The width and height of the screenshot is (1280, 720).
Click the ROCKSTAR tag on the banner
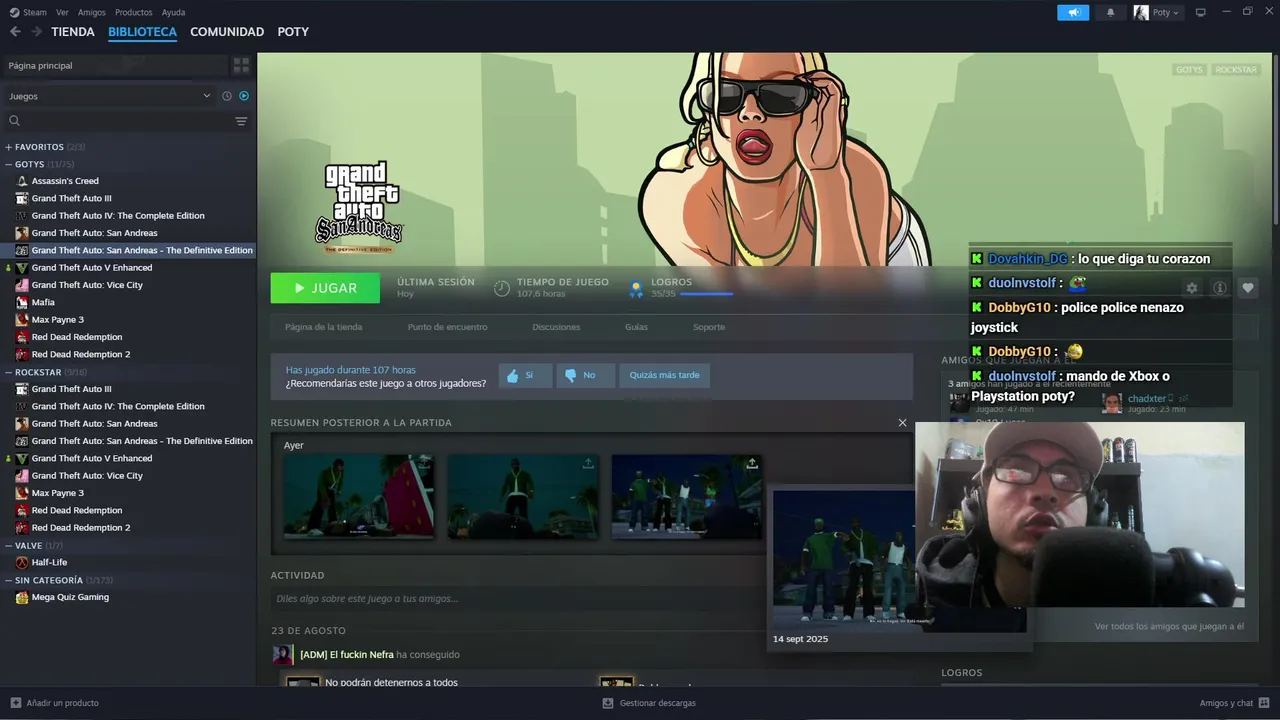coord(1236,70)
